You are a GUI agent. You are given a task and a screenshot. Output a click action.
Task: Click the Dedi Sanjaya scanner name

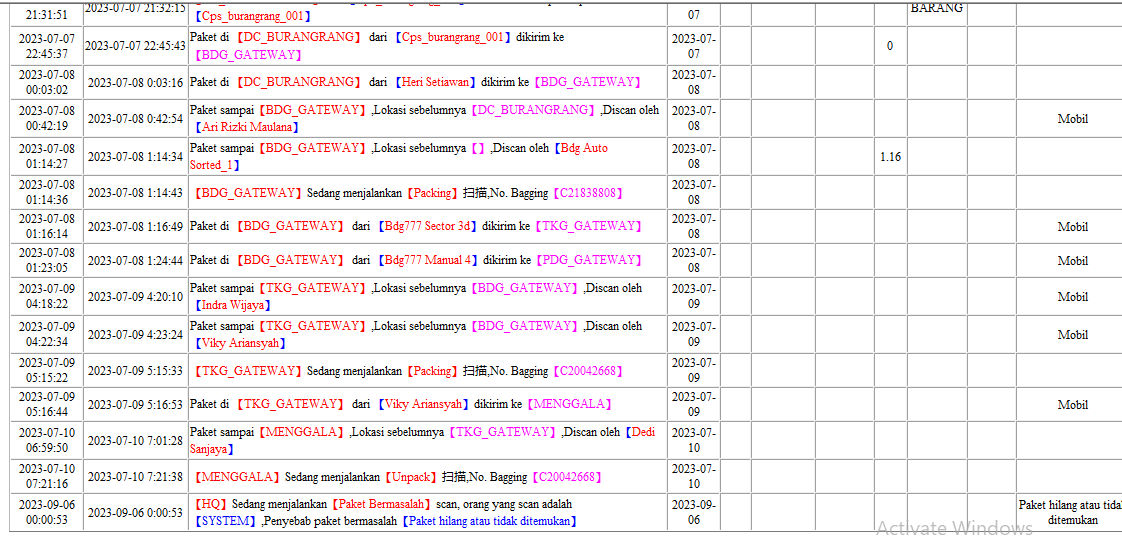click(422, 441)
